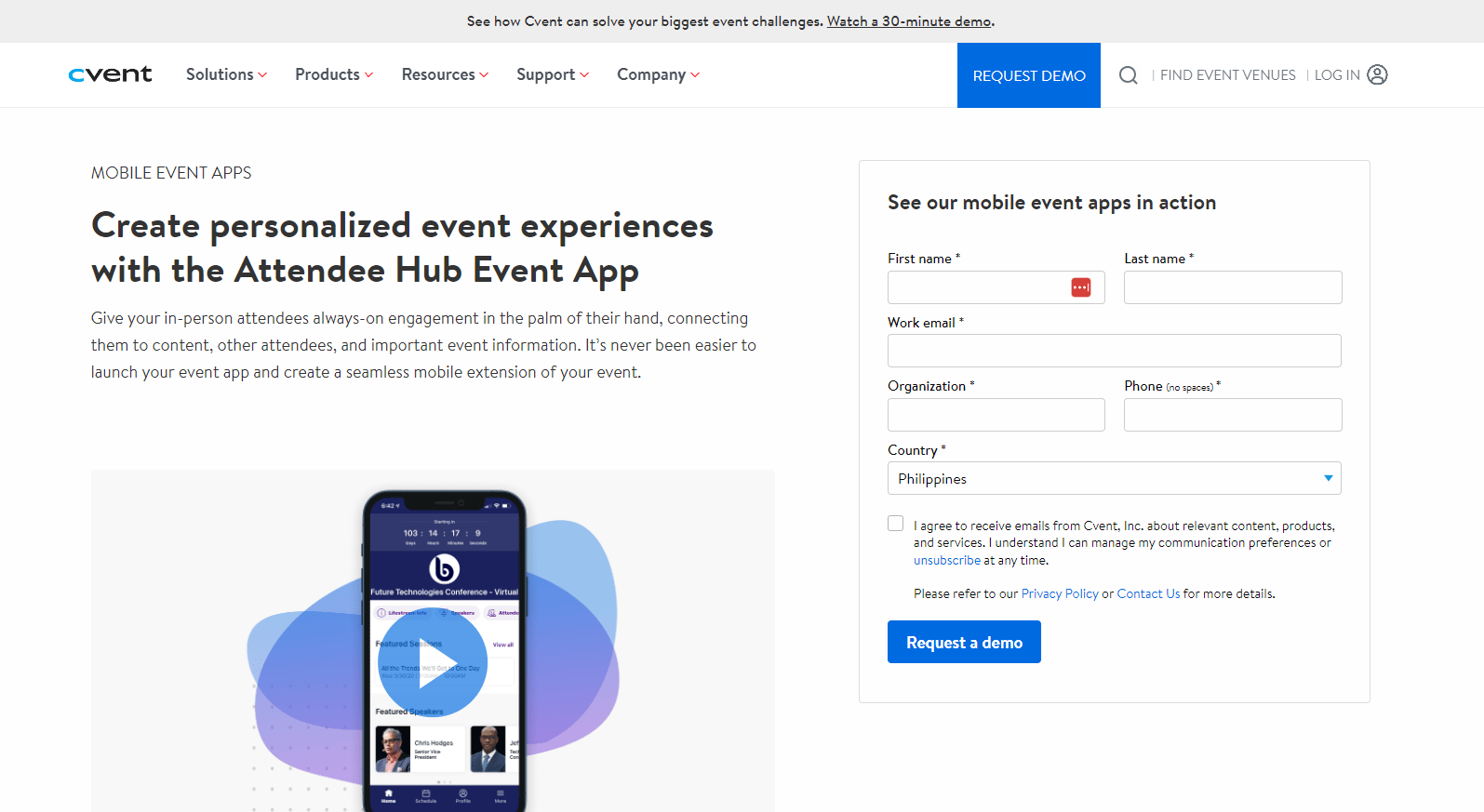
Task: Tap the More icon in phone mockup
Action: [x=501, y=795]
